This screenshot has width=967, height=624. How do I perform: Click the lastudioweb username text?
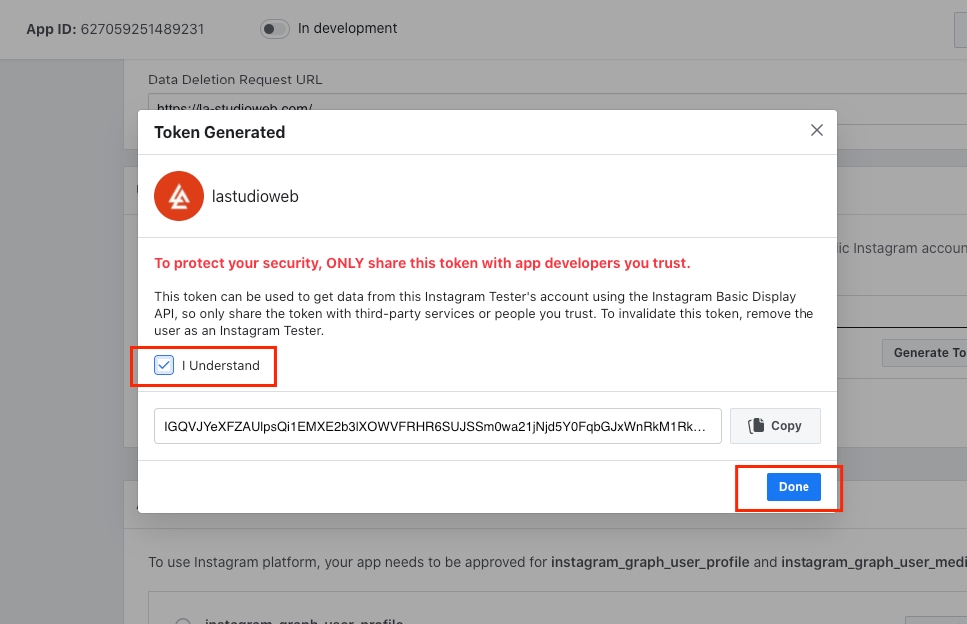pyautogui.click(x=255, y=197)
